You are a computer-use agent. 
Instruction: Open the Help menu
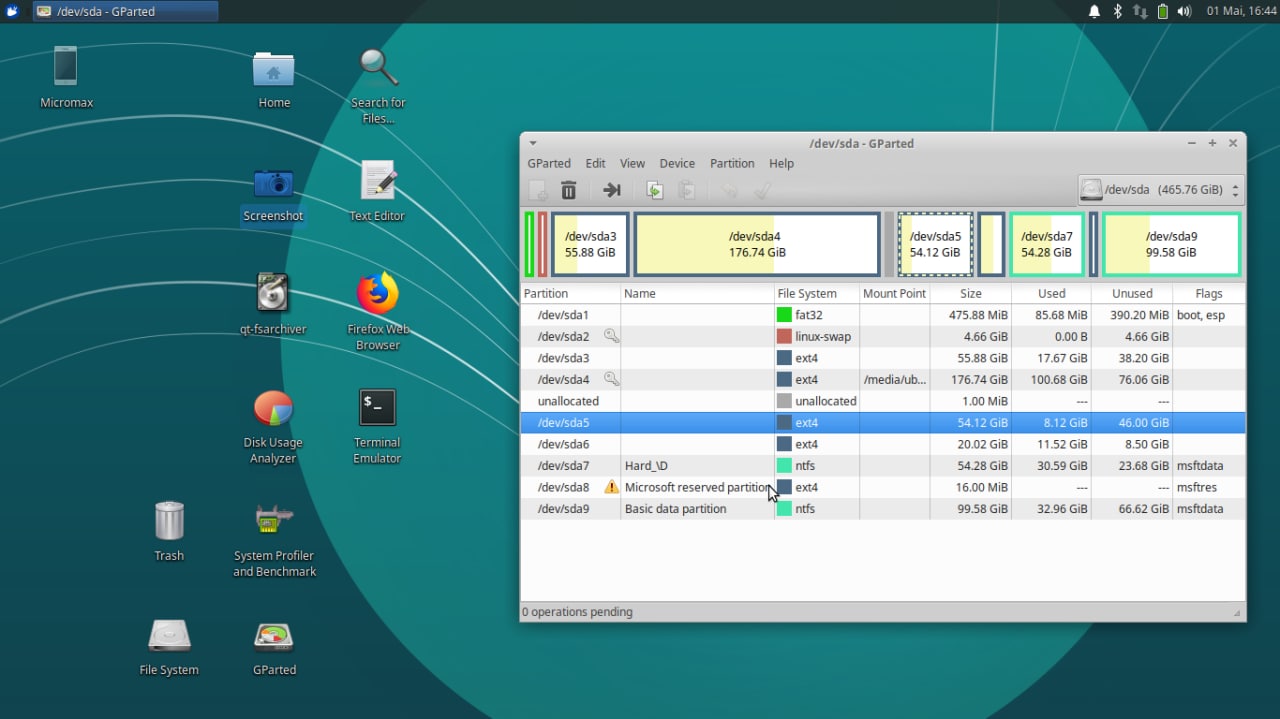click(x=781, y=163)
